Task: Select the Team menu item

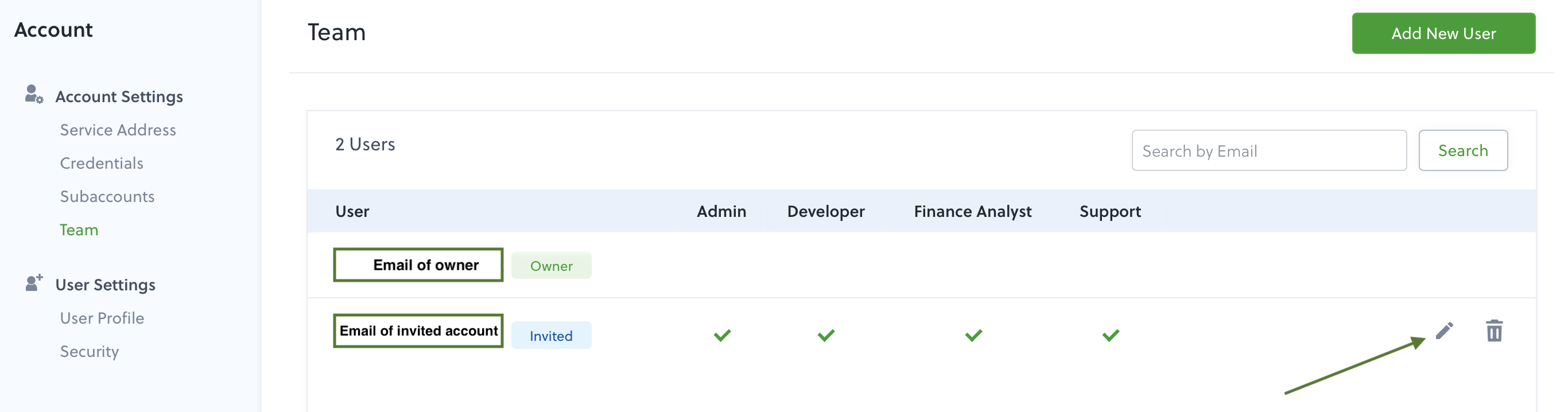Action: pyautogui.click(x=79, y=230)
